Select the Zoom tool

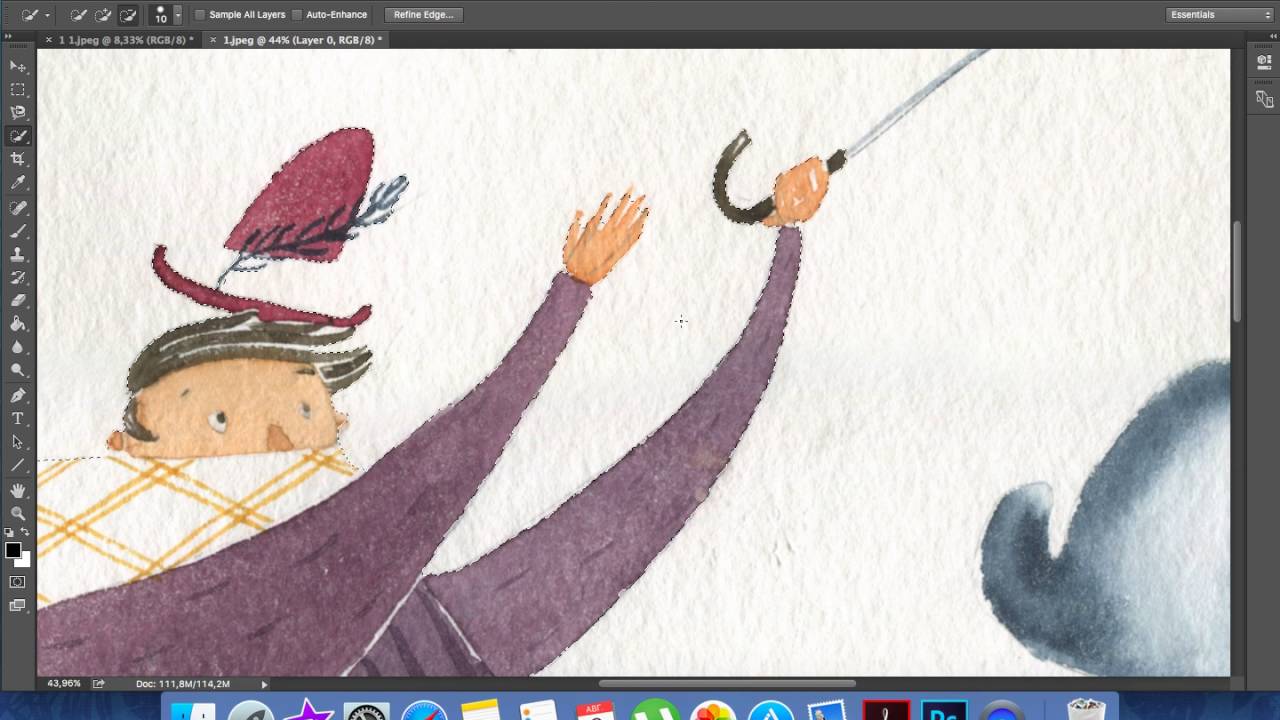point(18,513)
